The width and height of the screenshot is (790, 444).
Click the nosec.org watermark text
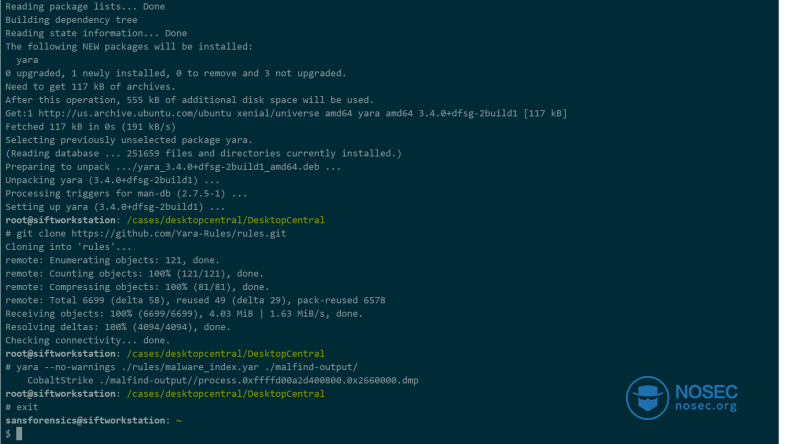click(706, 406)
